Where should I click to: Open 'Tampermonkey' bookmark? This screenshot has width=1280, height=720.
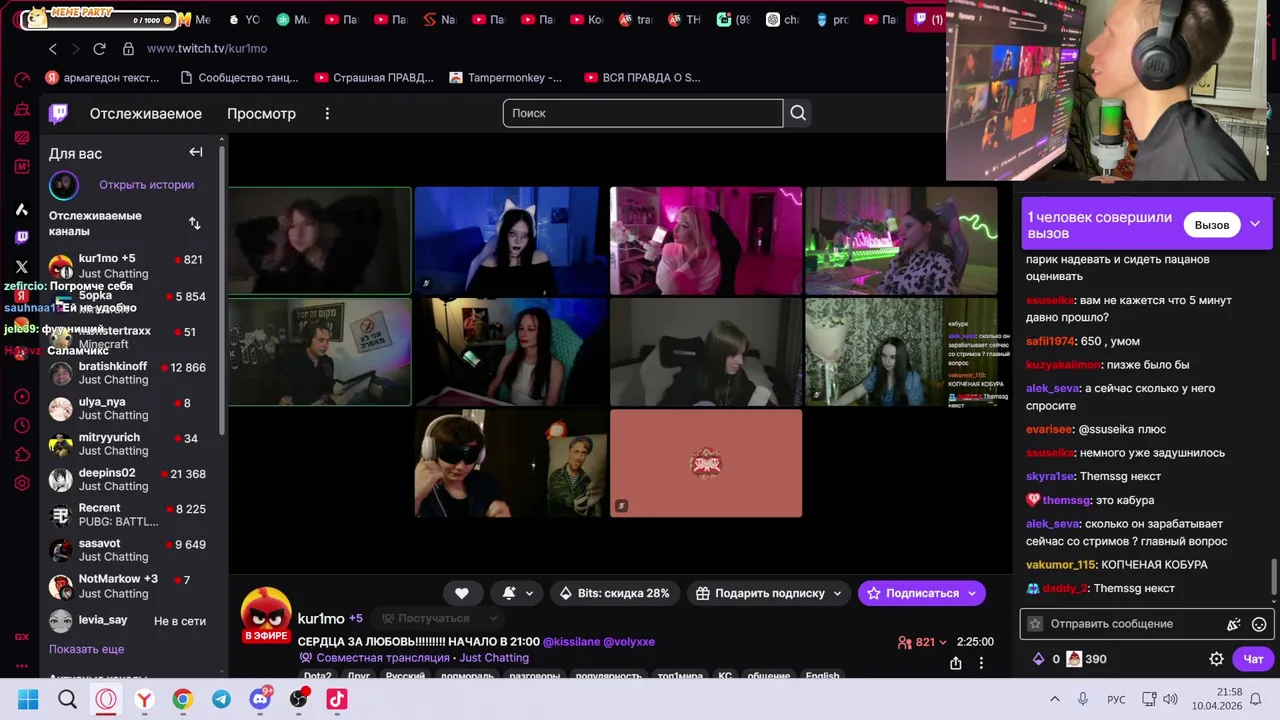point(506,77)
